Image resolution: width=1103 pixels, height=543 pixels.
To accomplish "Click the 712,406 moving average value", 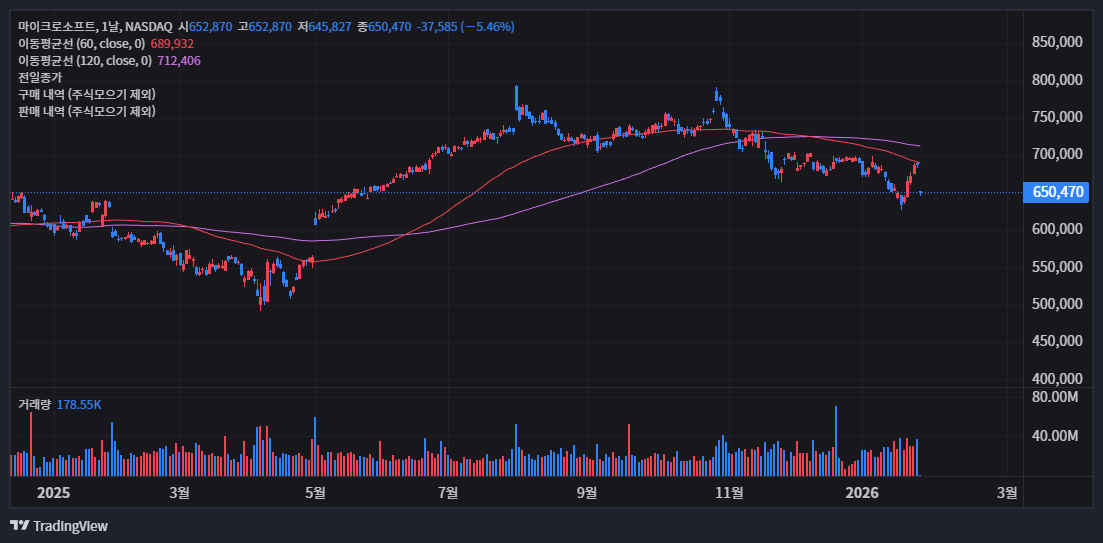I will point(179,61).
